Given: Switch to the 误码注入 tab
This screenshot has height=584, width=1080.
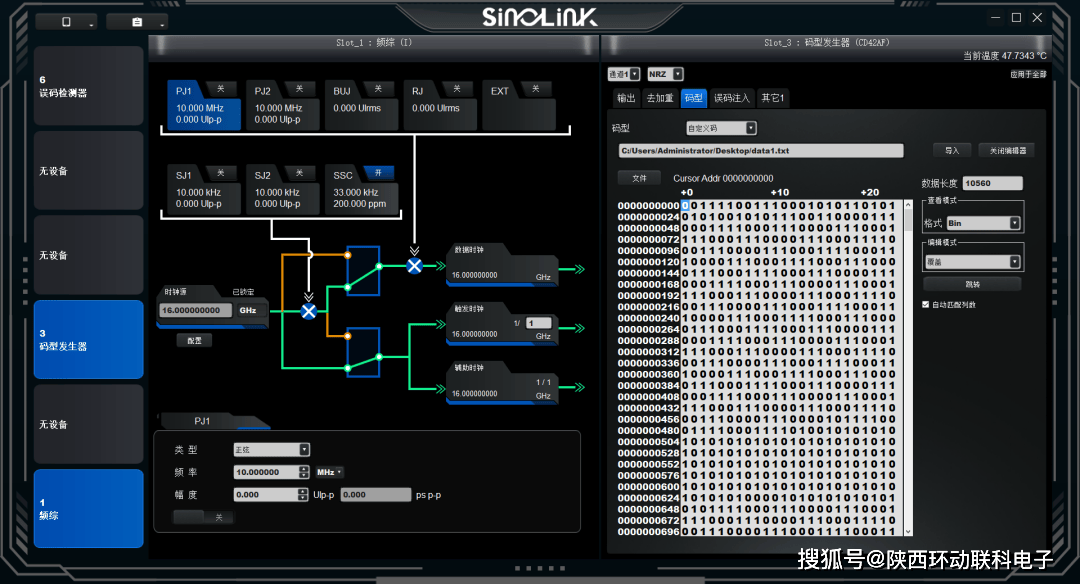Looking at the screenshot, I should (x=731, y=98).
